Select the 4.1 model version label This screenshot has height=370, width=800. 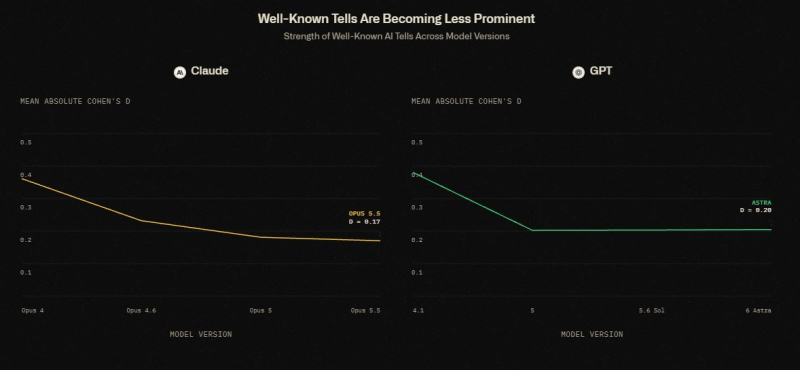pos(418,310)
